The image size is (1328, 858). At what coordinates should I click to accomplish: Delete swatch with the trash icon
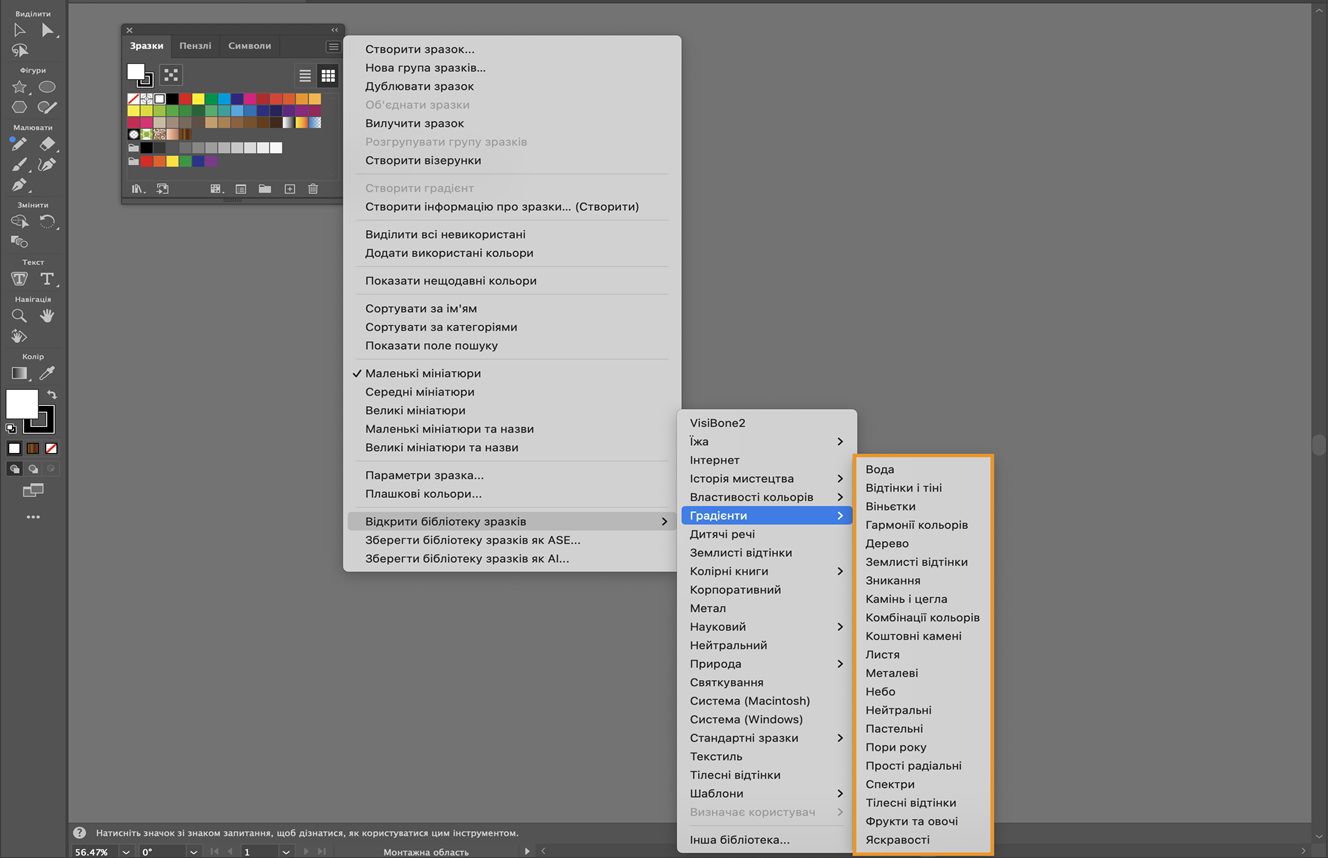[x=313, y=189]
